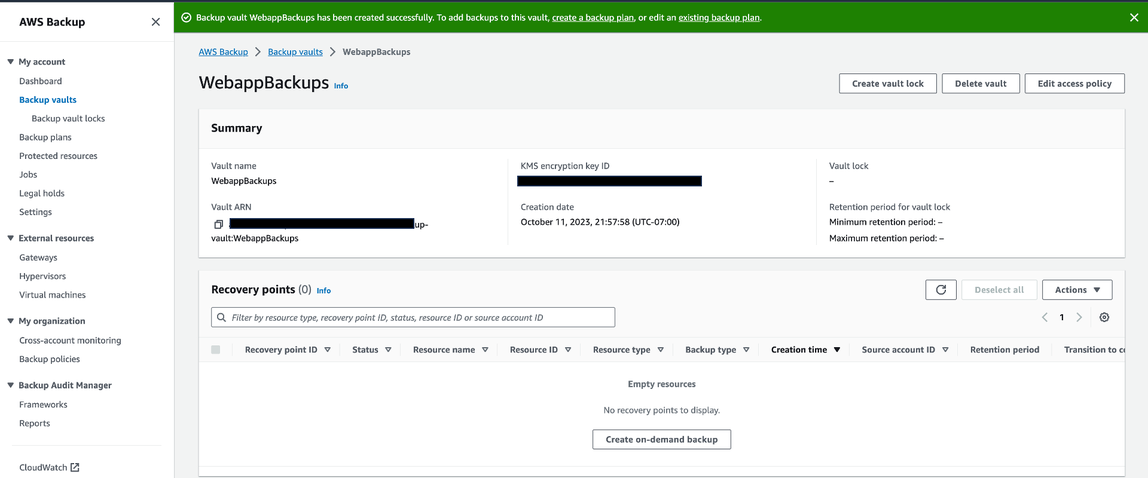The width and height of the screenshot is (1148, 478).
Task: Open Legal holds in sidebar
Action: [42, 193]
